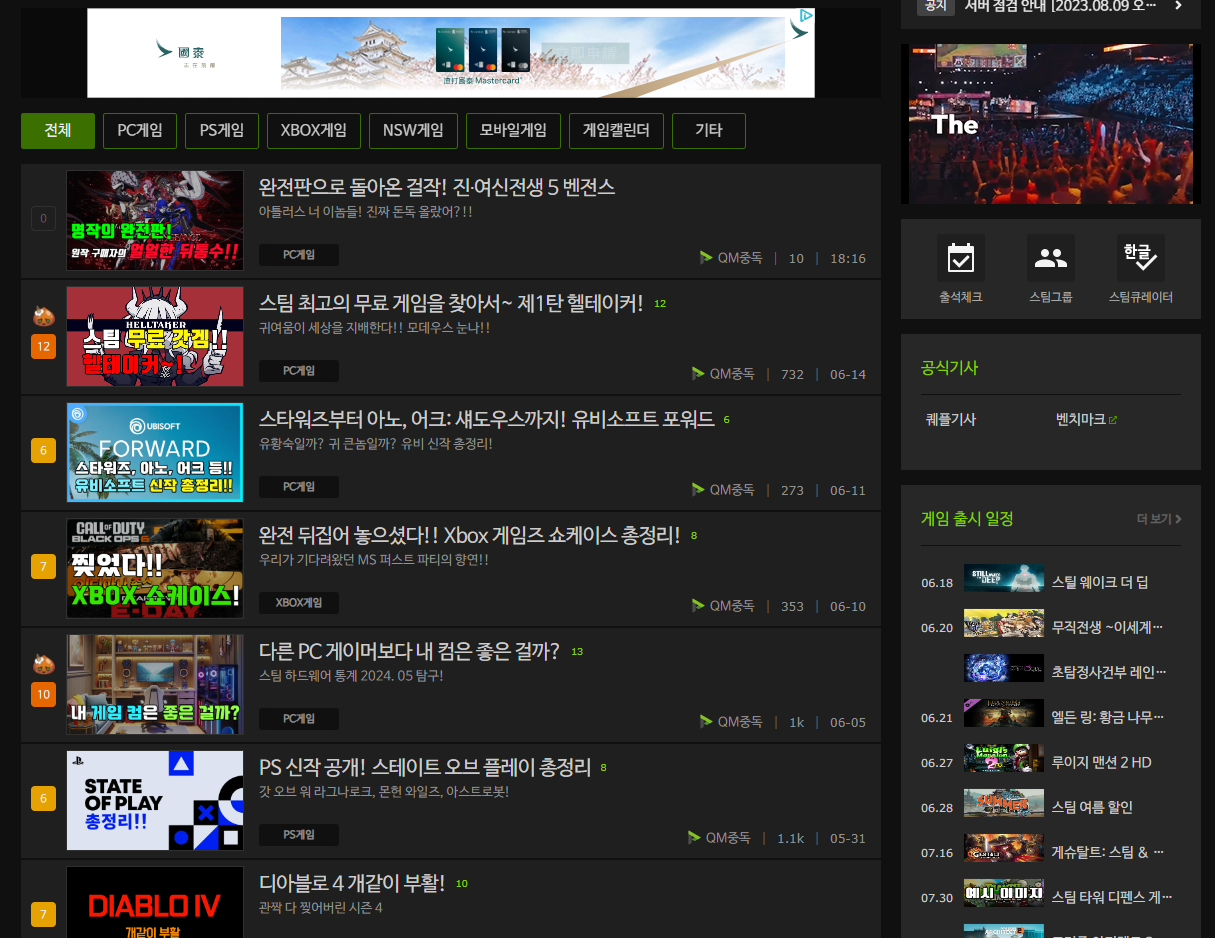Open the 다른 PC 게이머보다 내 컴은 article title

pos(409,651)
